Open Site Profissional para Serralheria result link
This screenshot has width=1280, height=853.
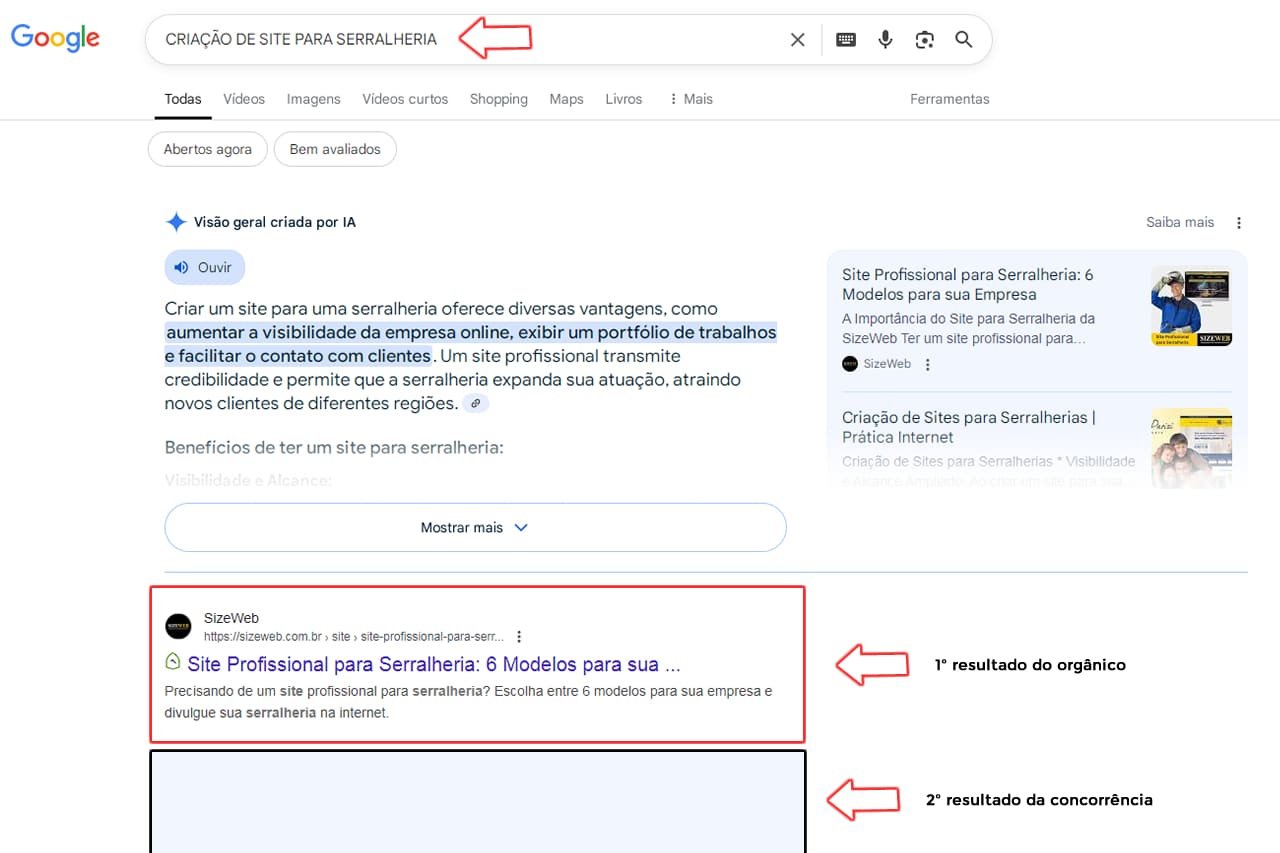(x=433, y=664)
